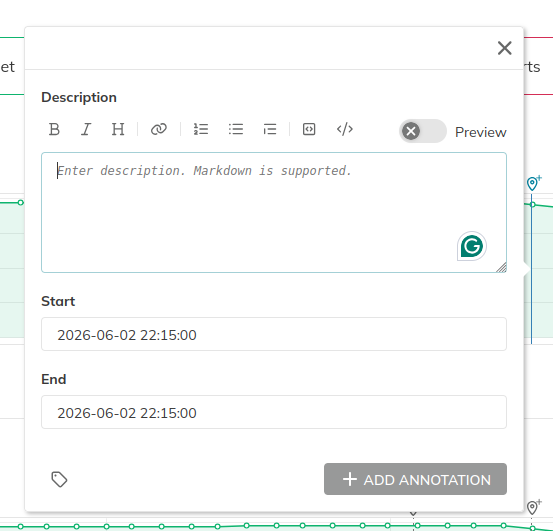Click the Preview label
The width and height of the screenshot is (553, 531).
480,132
